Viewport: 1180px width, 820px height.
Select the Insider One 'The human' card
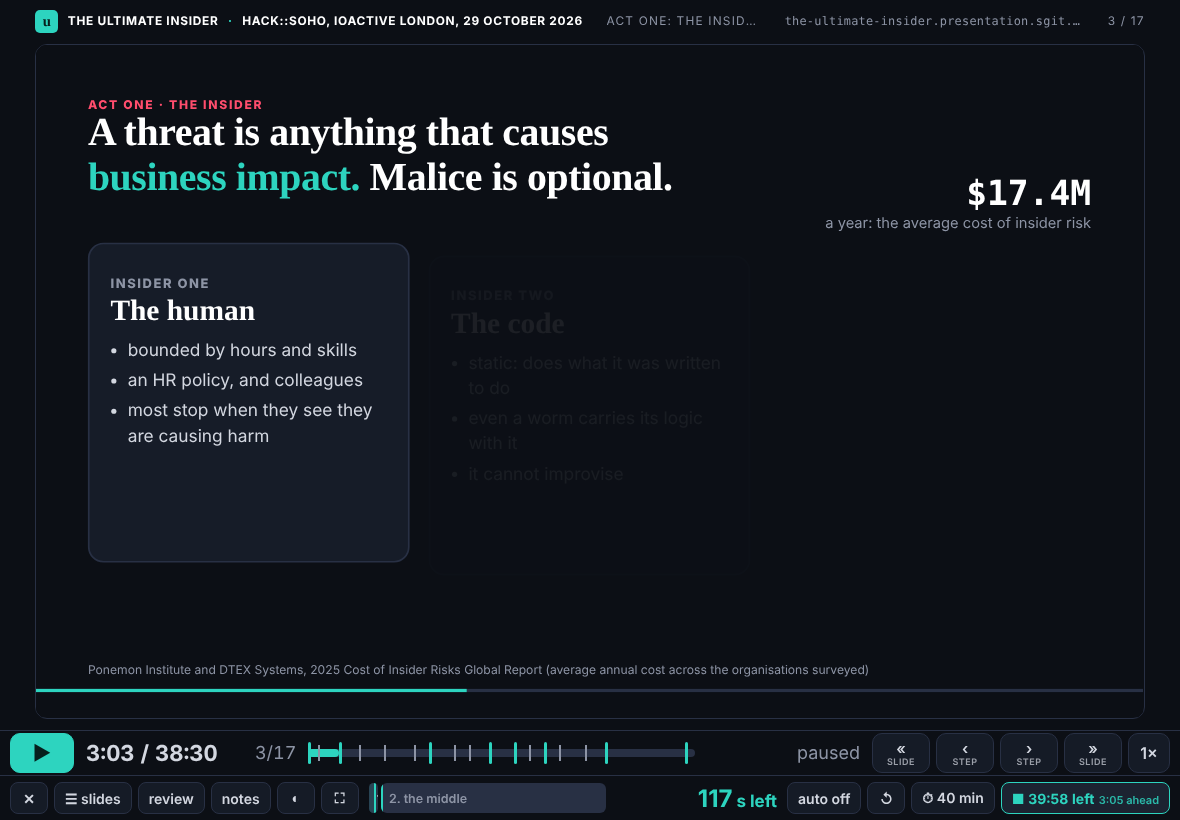click(x=248, y=402)
